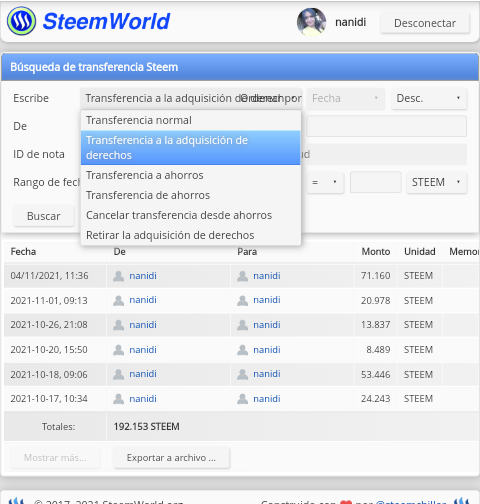The image size is (480, 504).
Task: Select Cancelar transferencia desde ahorros
Action: [x=191, y=215]
